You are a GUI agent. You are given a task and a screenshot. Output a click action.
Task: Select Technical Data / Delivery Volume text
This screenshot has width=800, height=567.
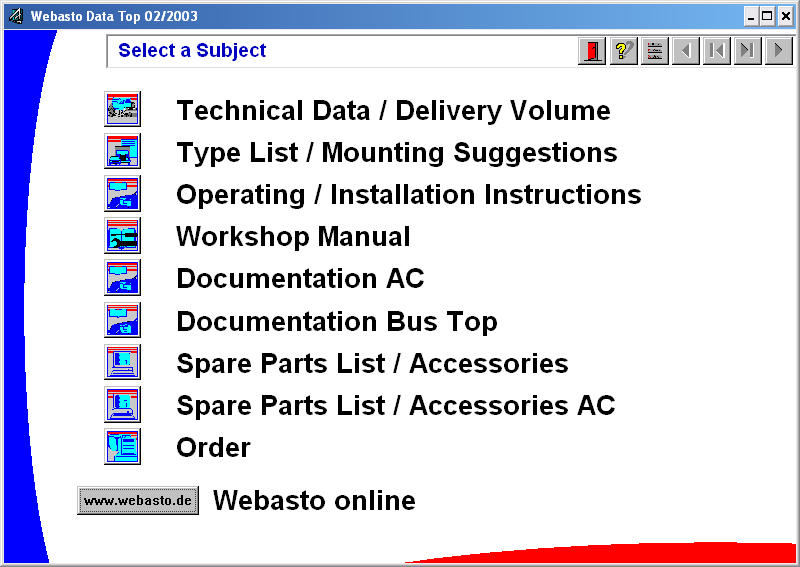[393, 111]
